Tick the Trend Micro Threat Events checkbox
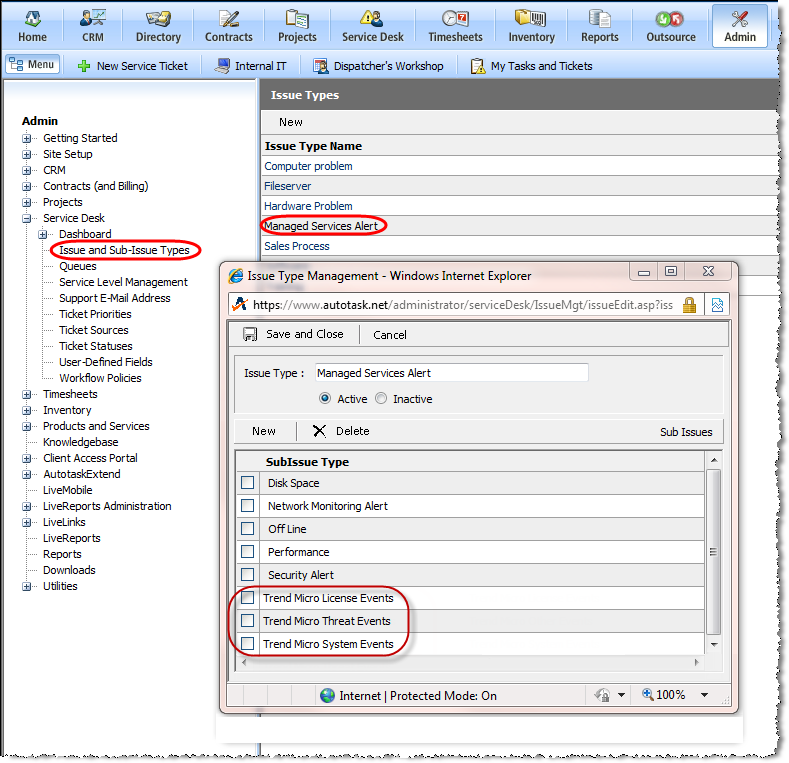Image resolution: width=789 pixels, height=763 pixels. tap(247, 621)
